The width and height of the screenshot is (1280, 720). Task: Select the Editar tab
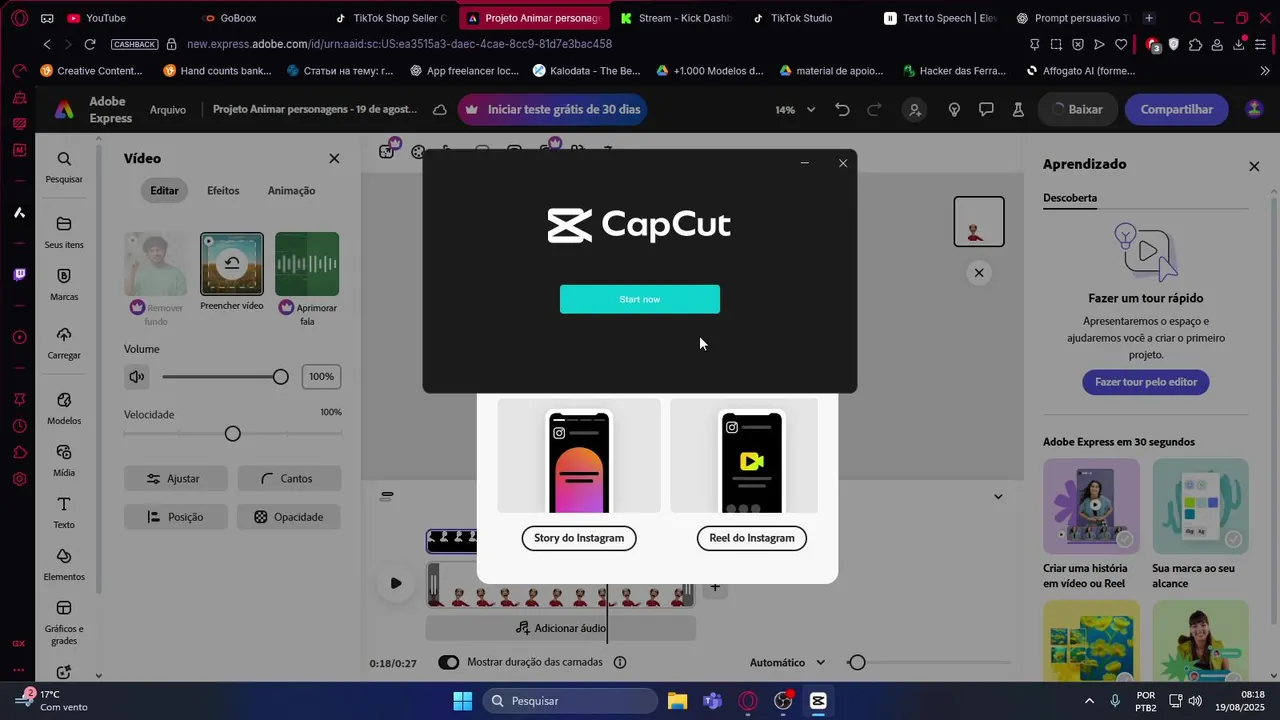164,190
